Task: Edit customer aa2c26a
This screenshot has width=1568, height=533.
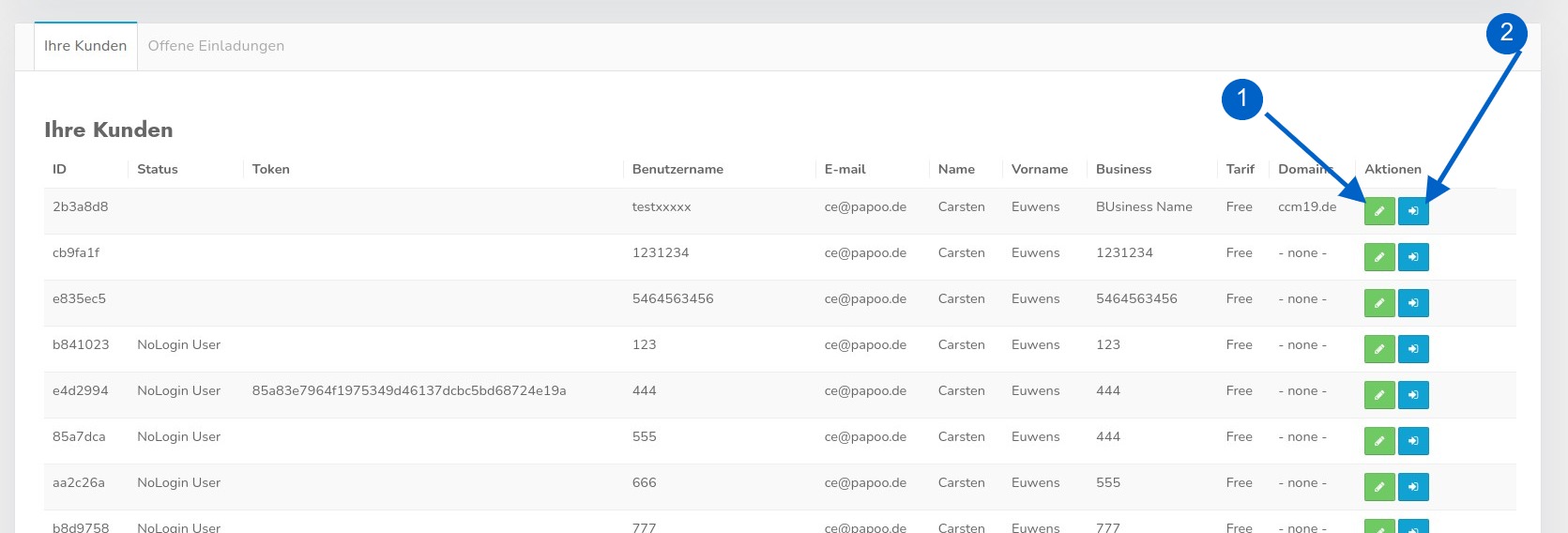Action: (1378, 487)
